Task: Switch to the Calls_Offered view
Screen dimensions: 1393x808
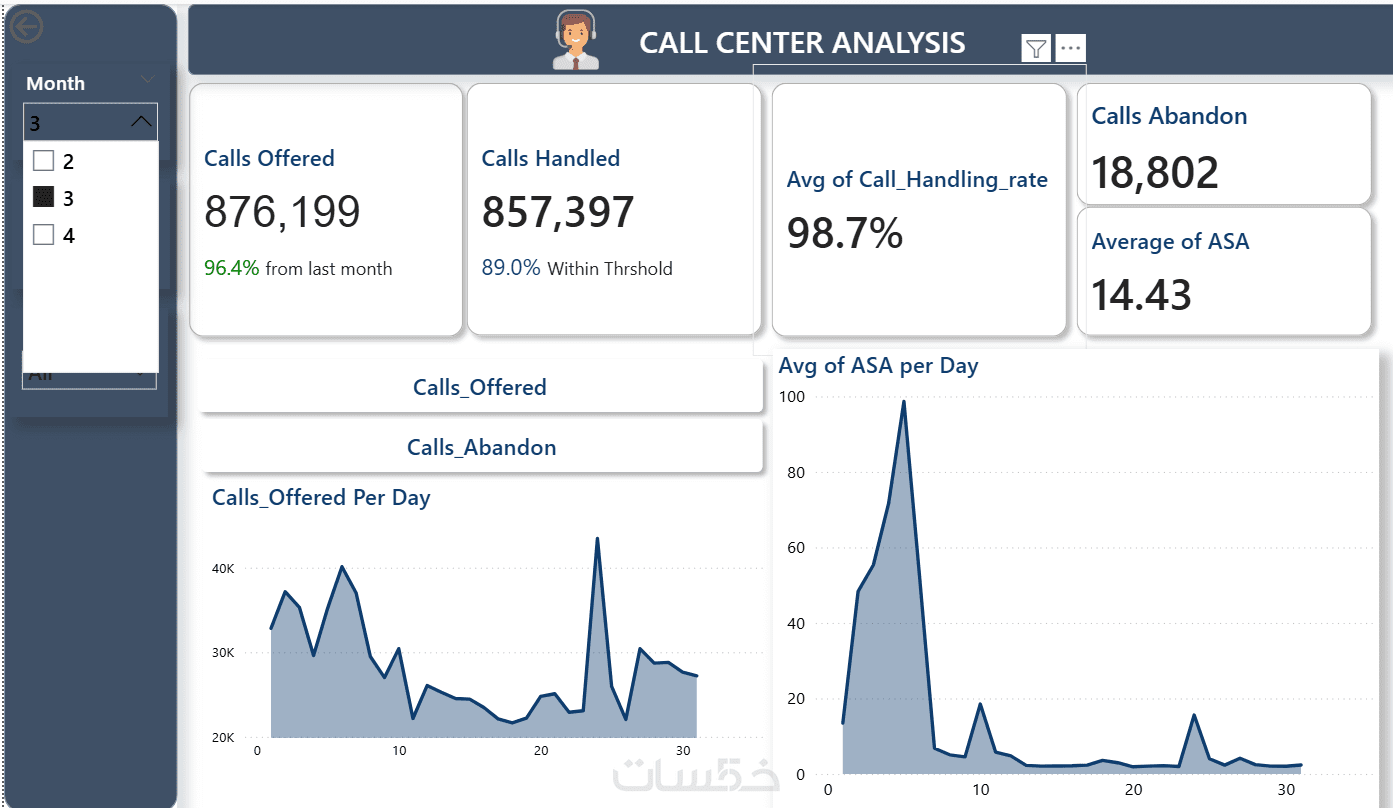Action: 480,388
